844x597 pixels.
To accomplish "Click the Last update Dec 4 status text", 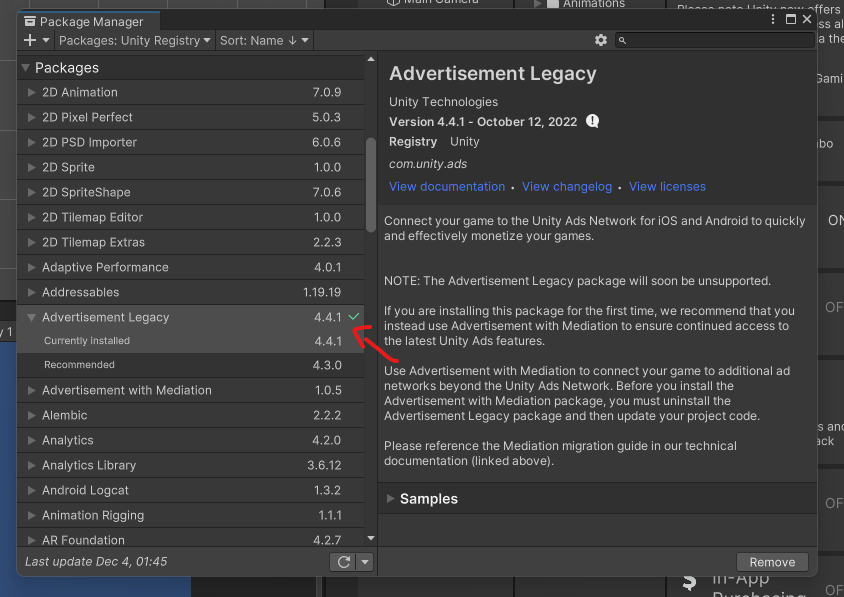I will point(96,561).
